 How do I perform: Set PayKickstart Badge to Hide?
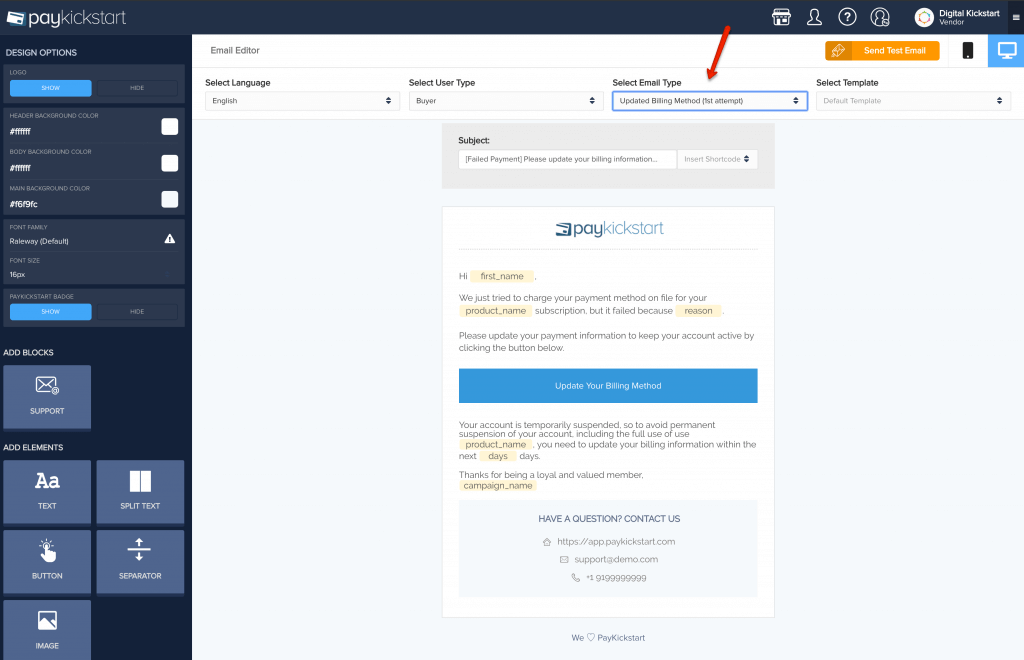click(137, 312)
